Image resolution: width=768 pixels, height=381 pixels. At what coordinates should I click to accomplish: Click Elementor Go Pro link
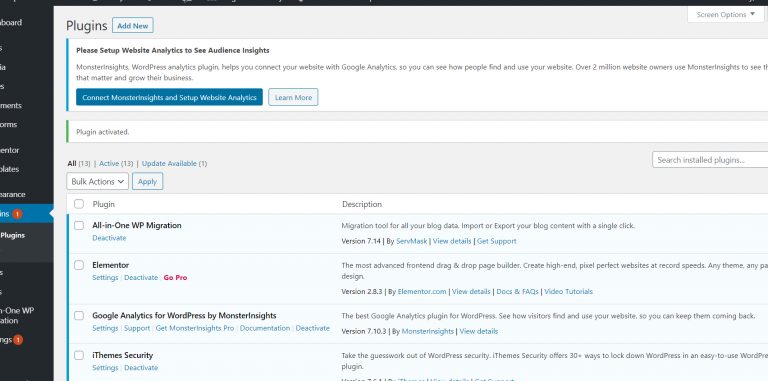(175, 278)
